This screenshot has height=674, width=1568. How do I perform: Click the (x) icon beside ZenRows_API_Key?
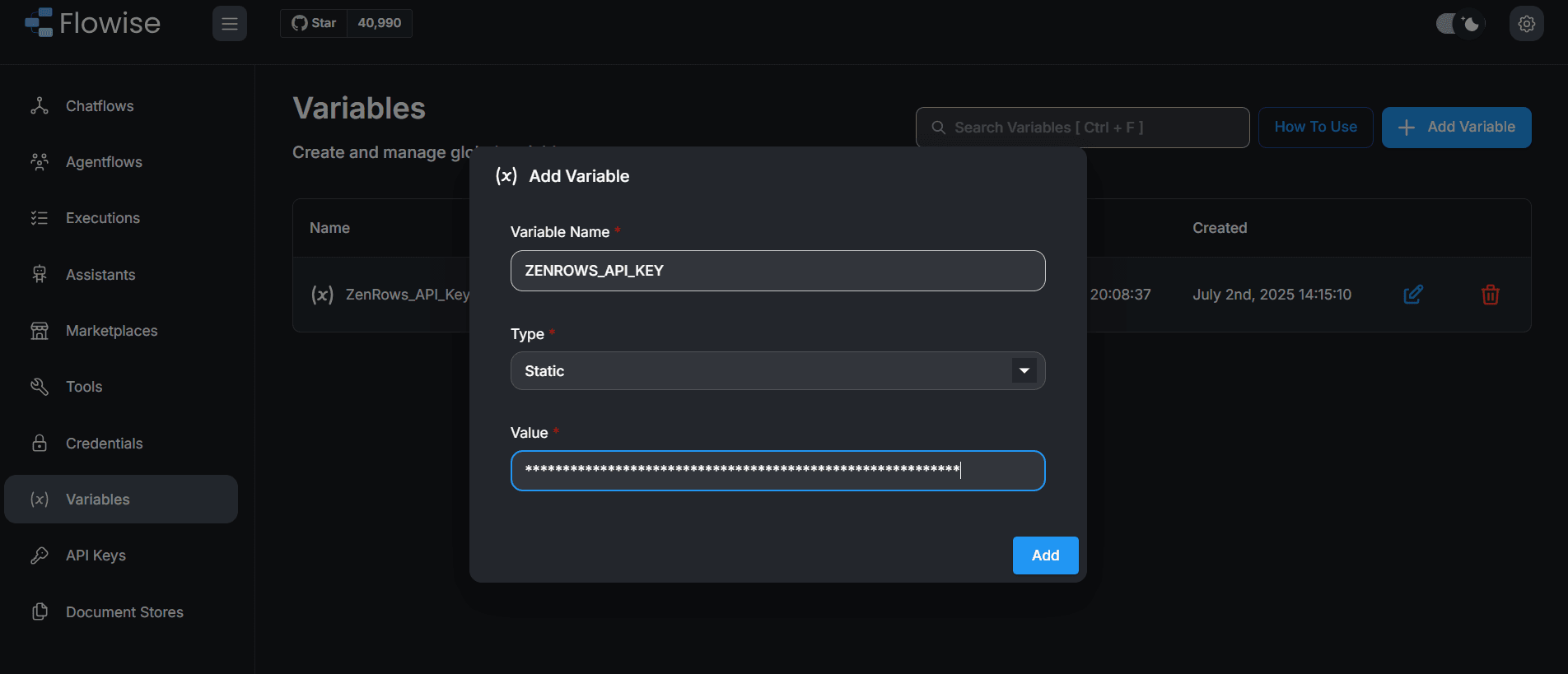(x=322, y=295)
